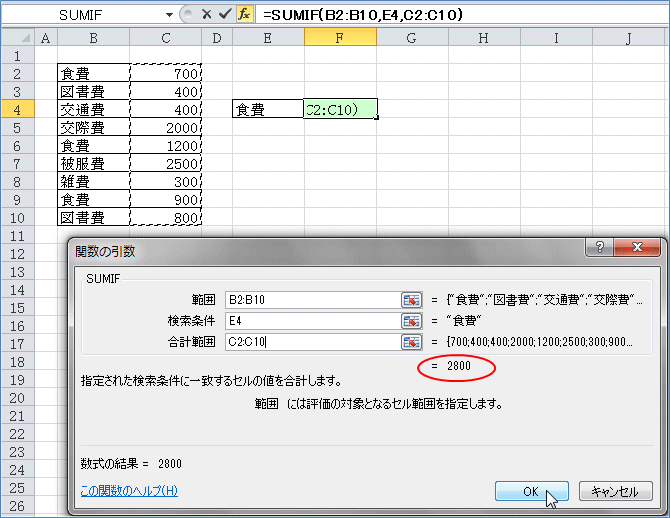Screen dimensions: 670x518
Task: Click cell B10 containing 図書費
Action: coord(94,218)
